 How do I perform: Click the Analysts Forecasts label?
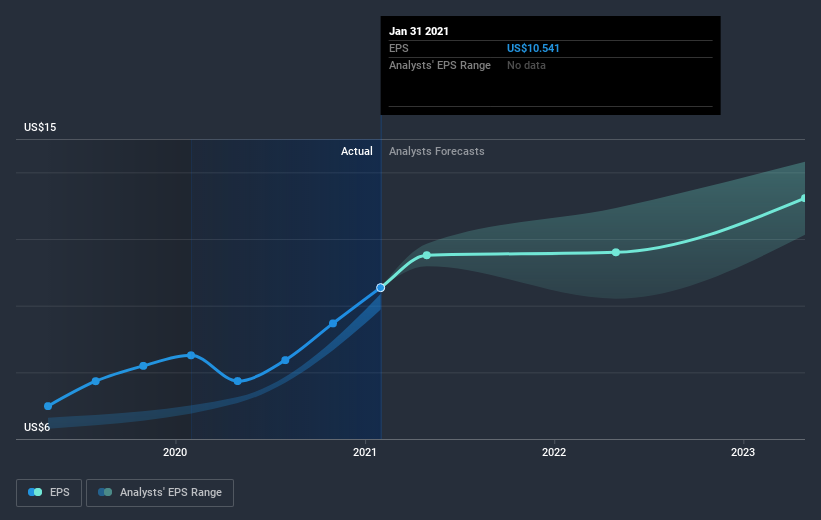click(x=437, y=151)
